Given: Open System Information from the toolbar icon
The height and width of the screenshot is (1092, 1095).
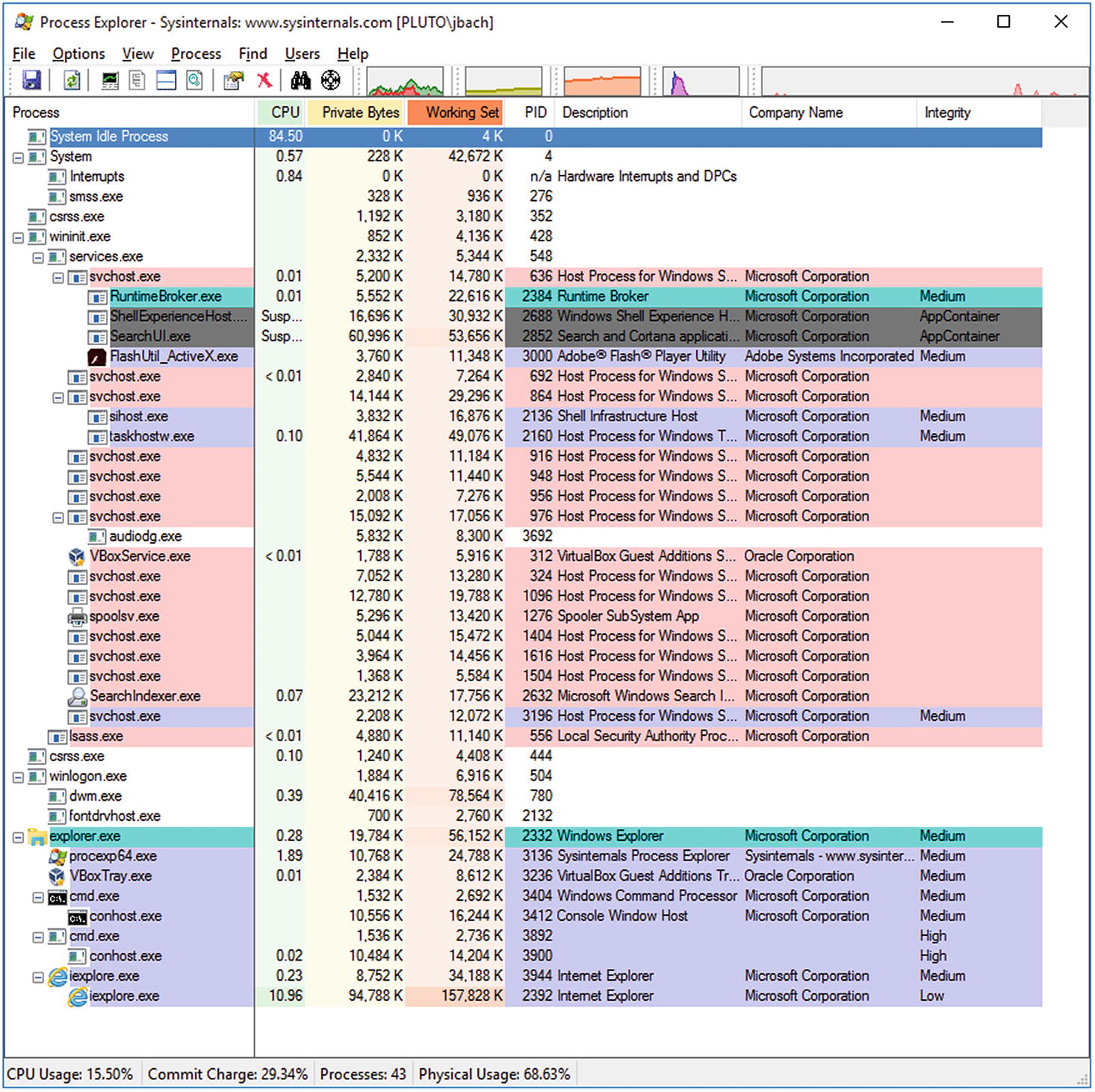Looking at the screenshot, I should tap(110, 80).
